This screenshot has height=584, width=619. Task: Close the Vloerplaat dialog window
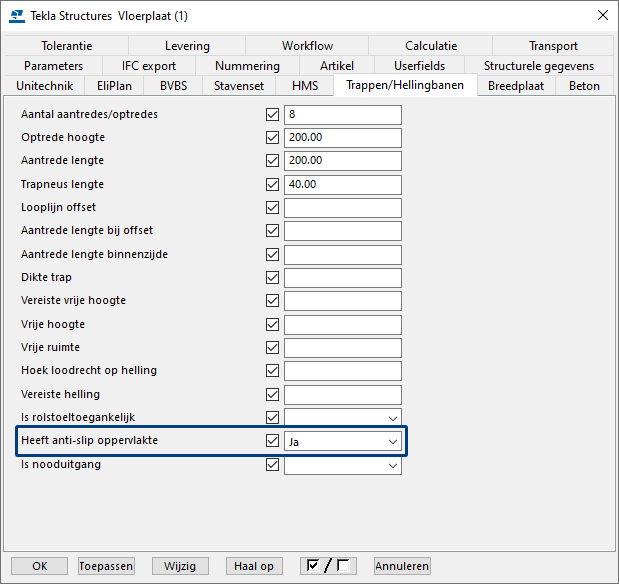point(601,15)
